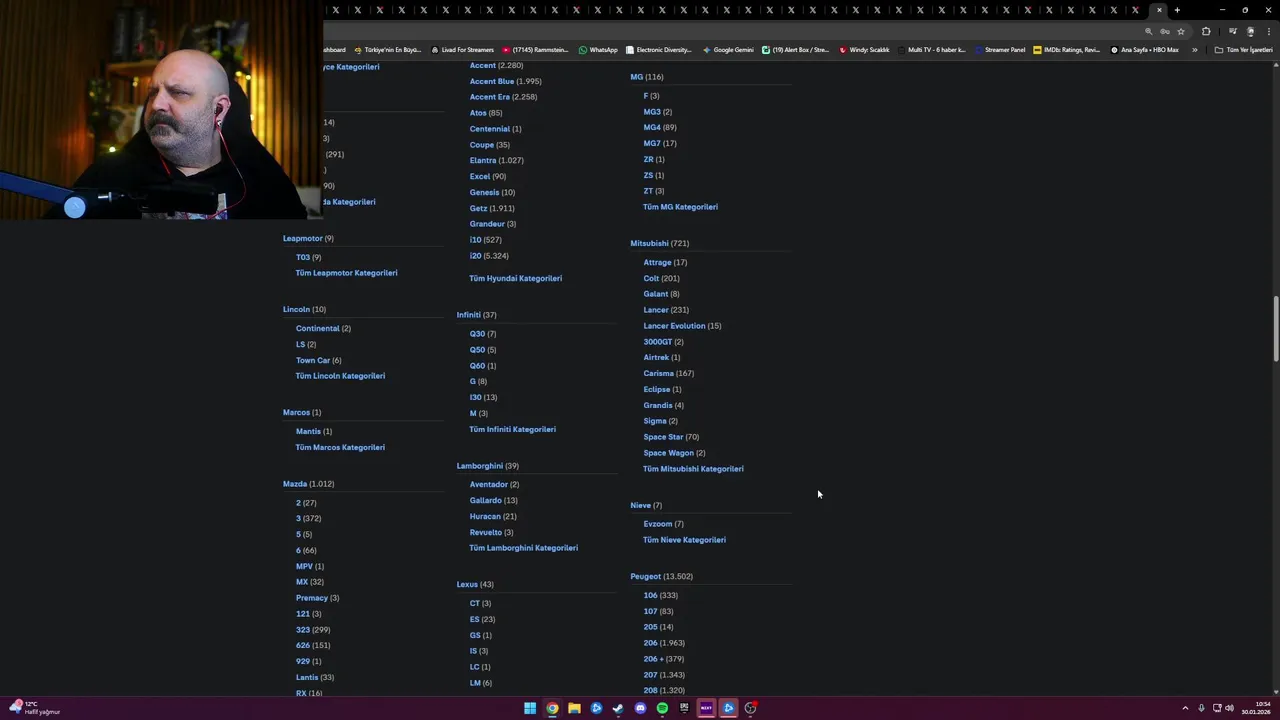Screen dimensions: 1280x720
Task: Click the volume icon in the system tray
Action: (1229, 708)
